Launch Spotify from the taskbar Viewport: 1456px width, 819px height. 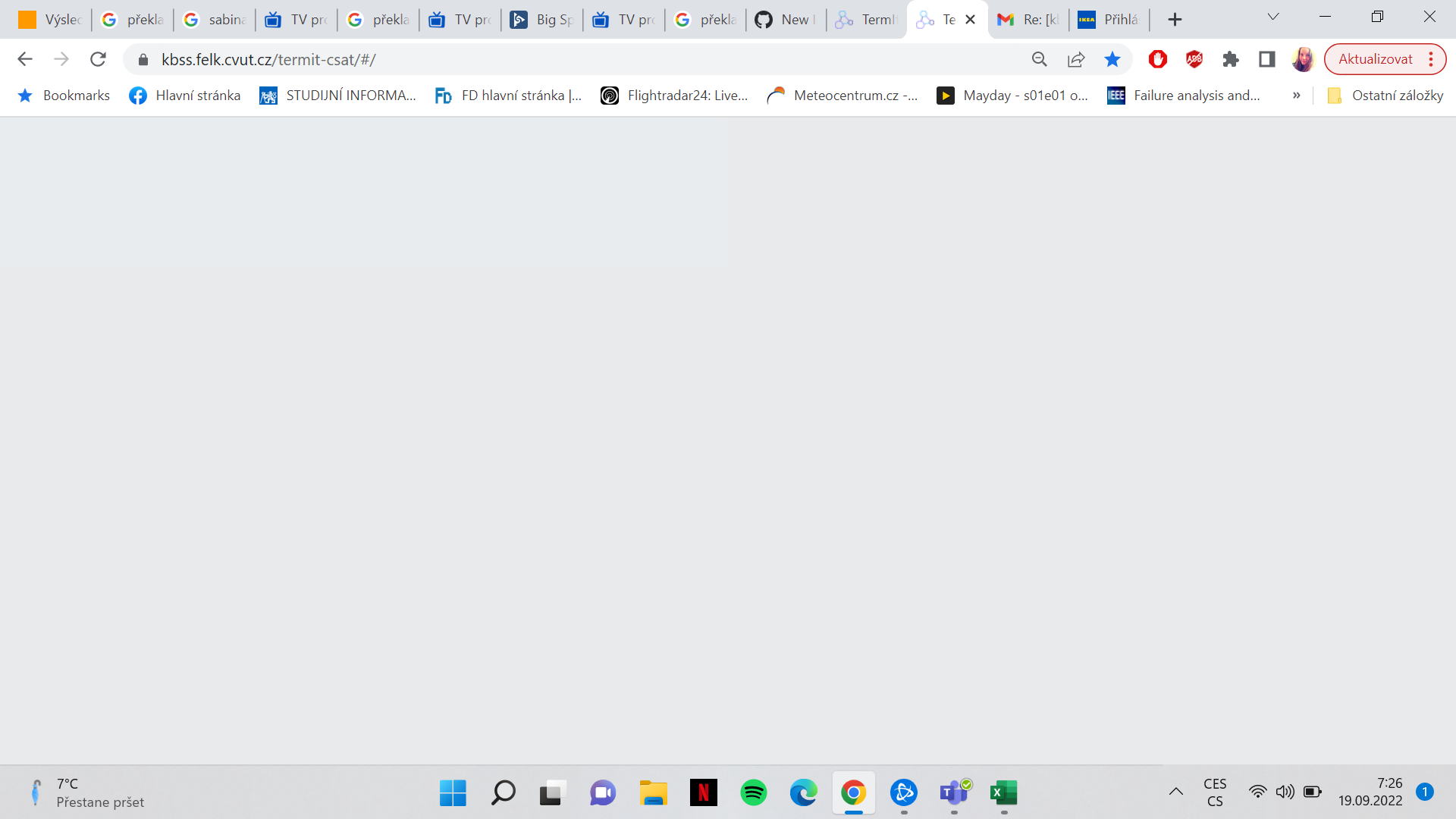pos(754,793)
